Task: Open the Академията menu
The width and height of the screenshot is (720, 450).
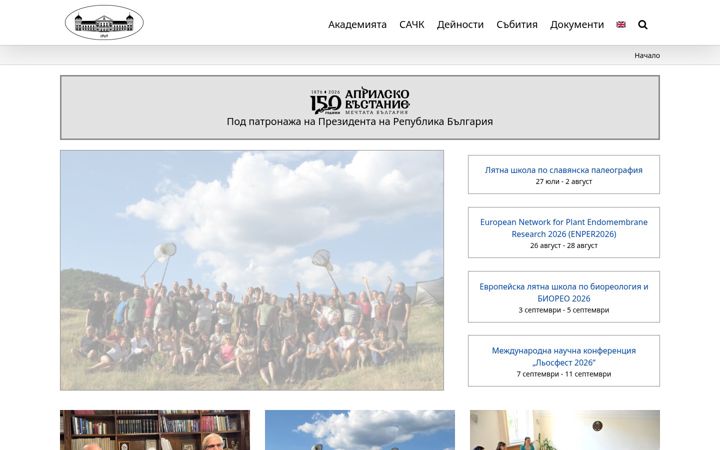Action: (357, 24)
